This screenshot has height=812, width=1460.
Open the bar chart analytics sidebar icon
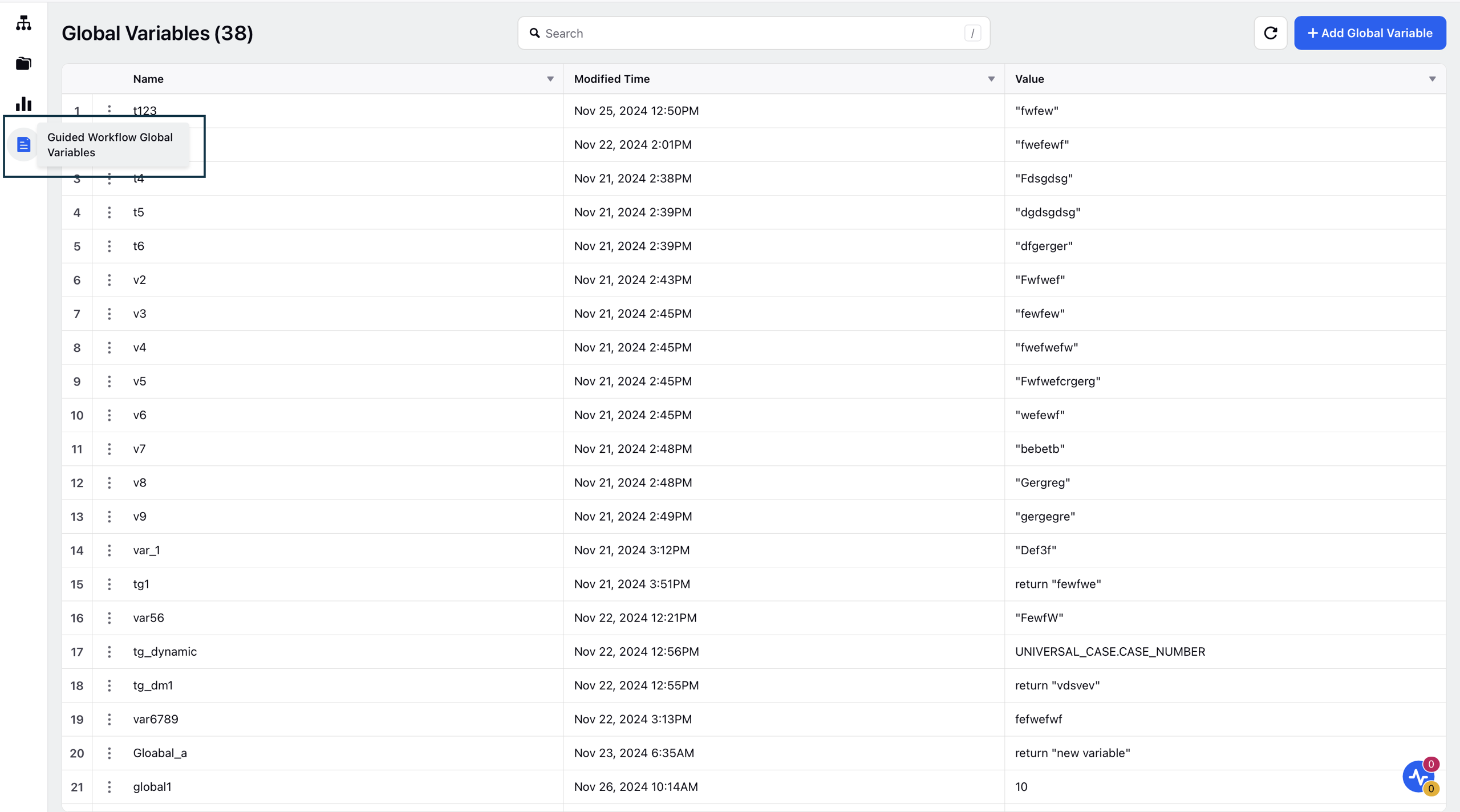(23, 104)
